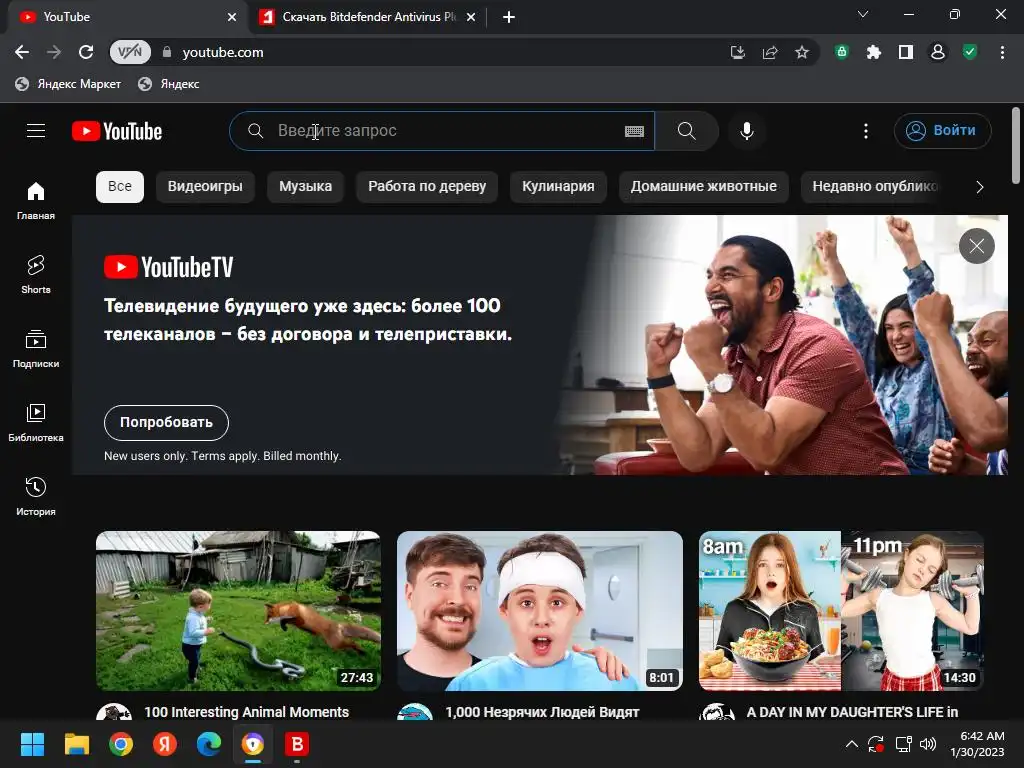Close the Bitdefender Antivirus tab
1024x768 pixels.
pyautogui.click(x=471, y=17)
